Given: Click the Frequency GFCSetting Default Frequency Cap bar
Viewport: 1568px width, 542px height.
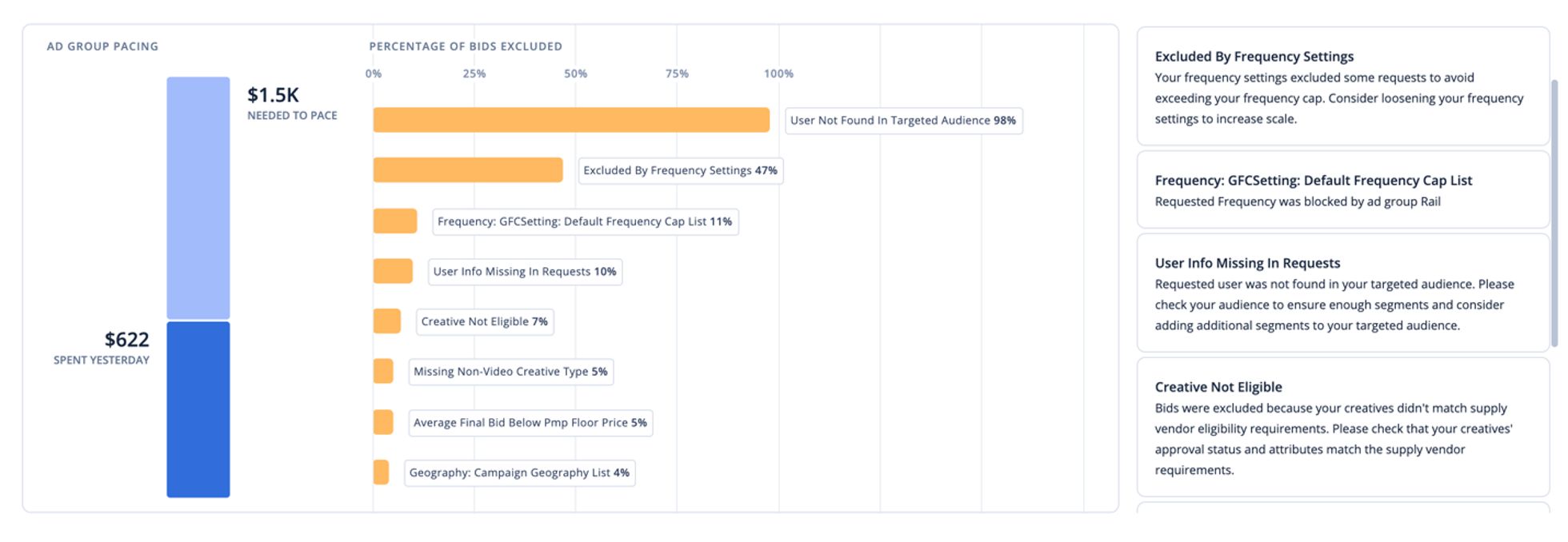Looking at the screenshot, I should tap(394, 221).
